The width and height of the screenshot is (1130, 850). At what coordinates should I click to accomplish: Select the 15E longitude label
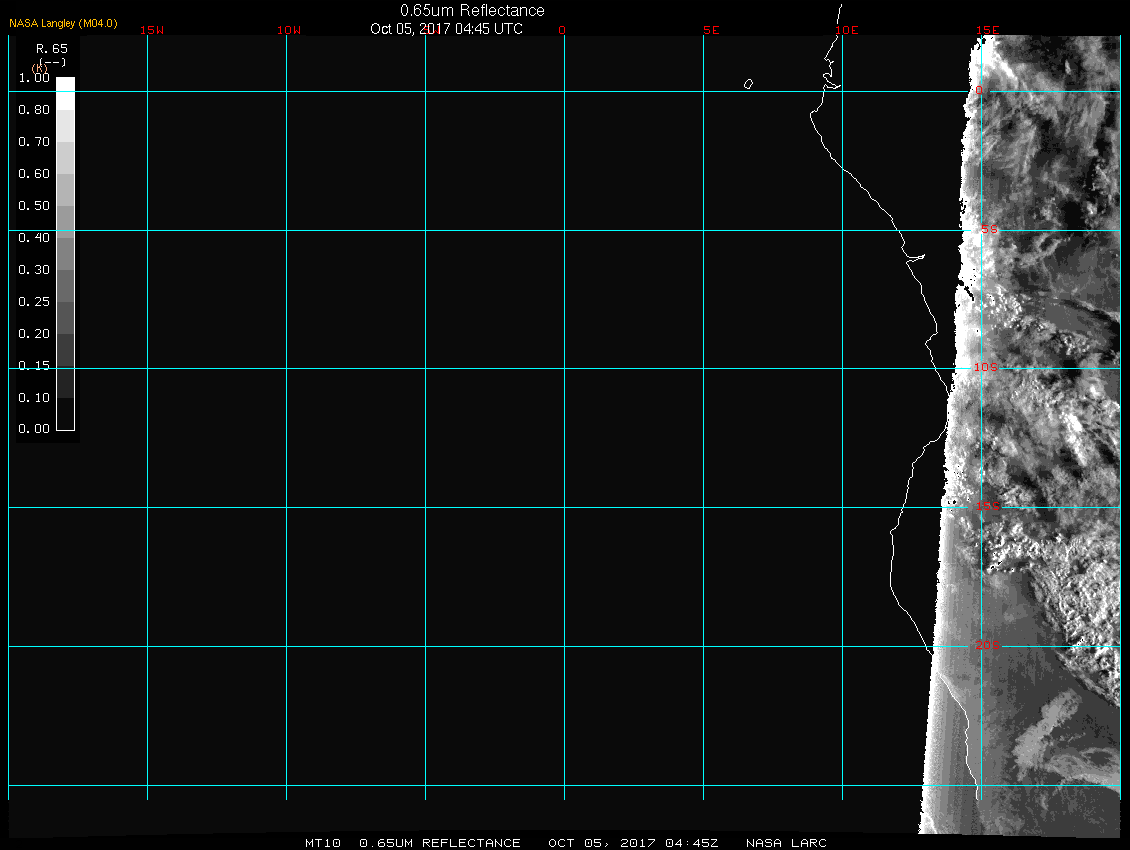coord(988,30)
